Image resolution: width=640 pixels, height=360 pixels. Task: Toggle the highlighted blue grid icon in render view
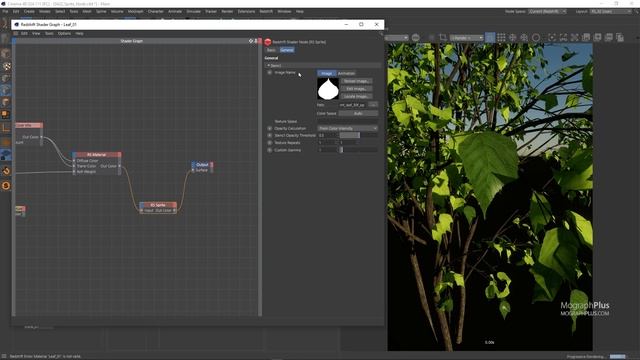click(490, 38)
